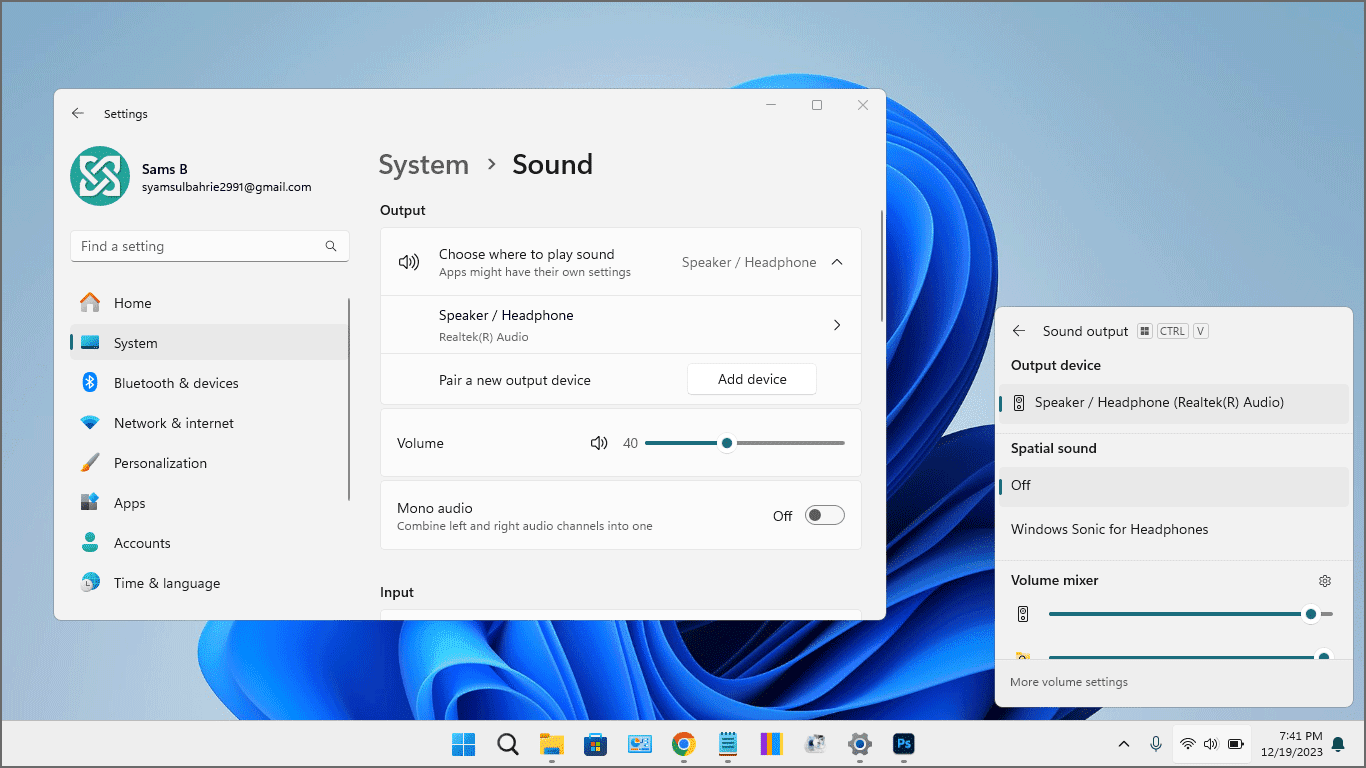Click the Add device button
1366x768 pixels.
[x=752, y=379]
